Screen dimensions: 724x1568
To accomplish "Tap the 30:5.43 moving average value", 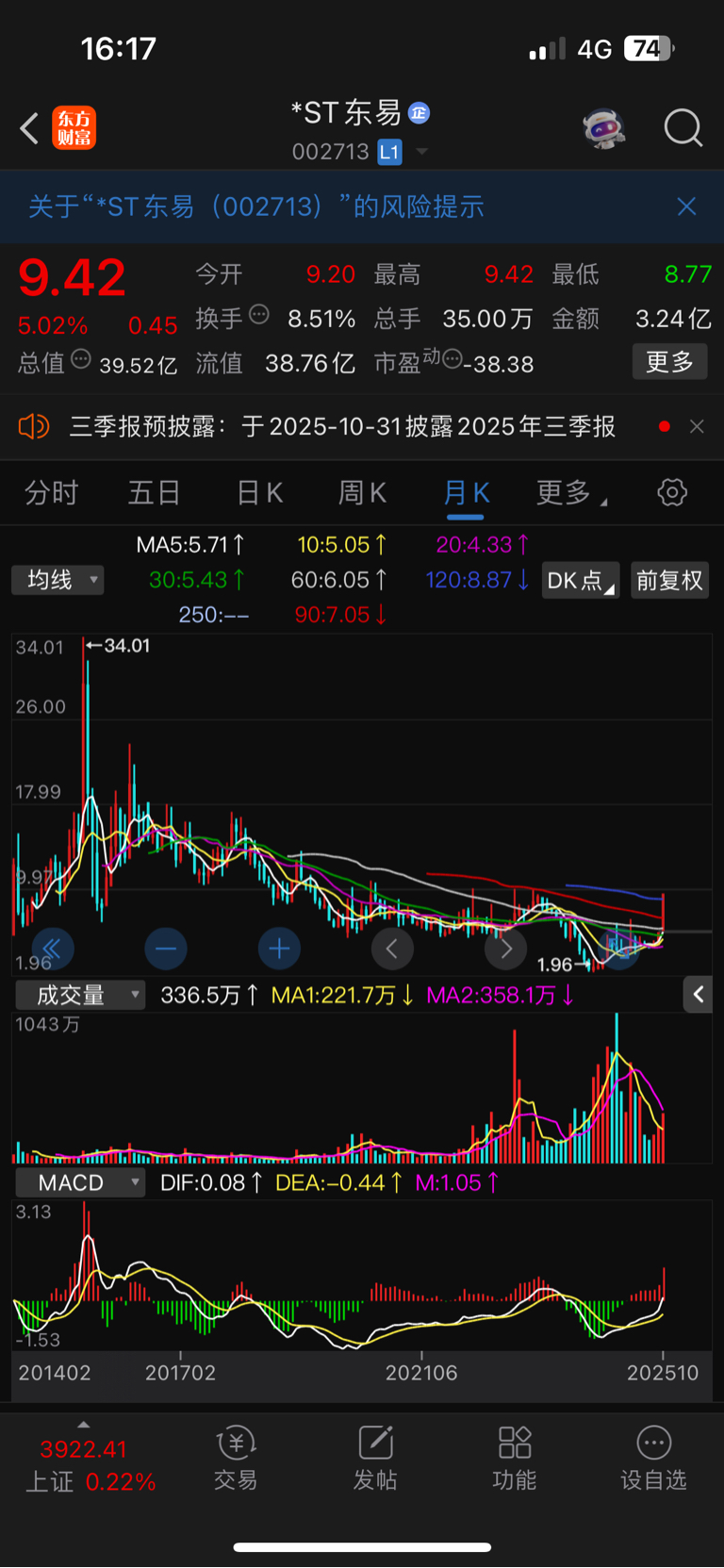I will click(x=197, y=580).
